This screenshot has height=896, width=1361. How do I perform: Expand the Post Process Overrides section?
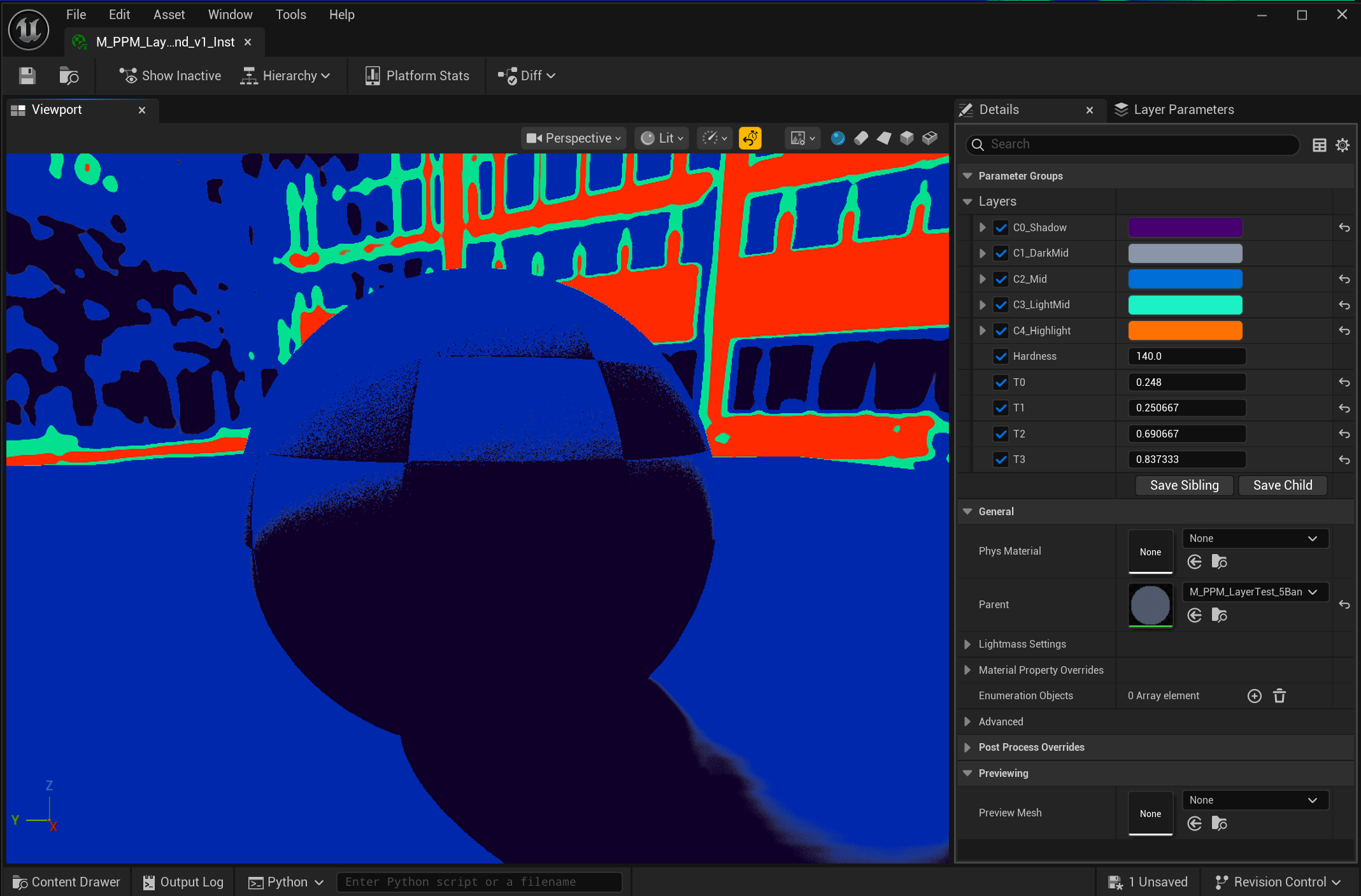click(x=967, y=747)
